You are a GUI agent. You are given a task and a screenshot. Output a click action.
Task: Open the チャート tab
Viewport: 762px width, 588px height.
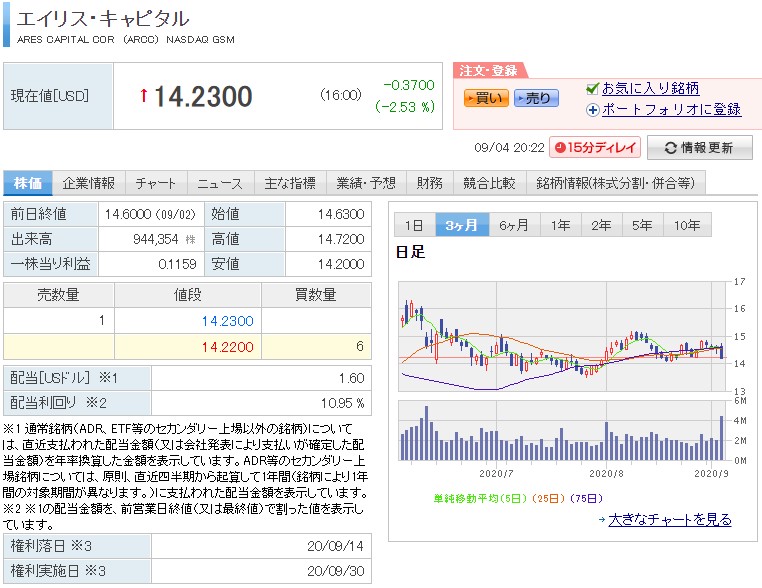tap(156, 183)
